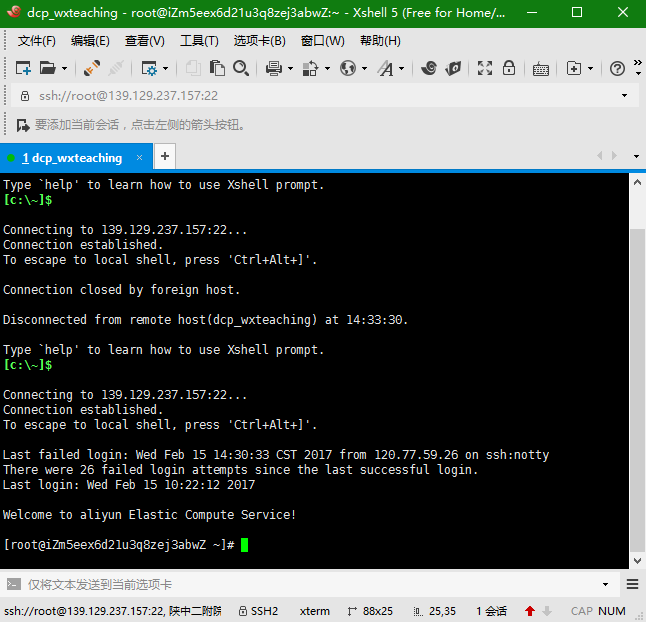The width and height of the screenshot is (646, 622).
Task: Open the 文件(F) menu
Action: (x=37, y=41)
